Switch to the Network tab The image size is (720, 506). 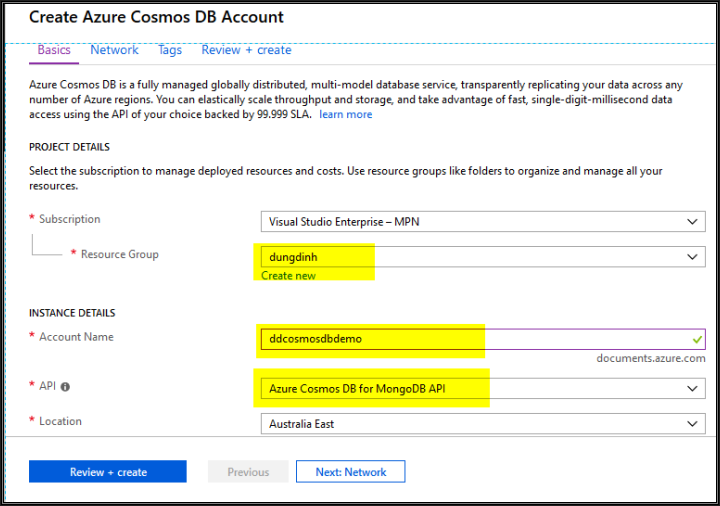click(x=114, y=50)
